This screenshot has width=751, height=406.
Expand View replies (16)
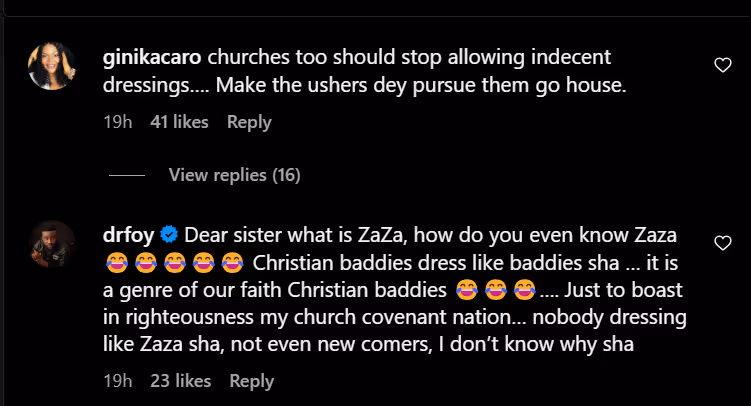(234, 175)
